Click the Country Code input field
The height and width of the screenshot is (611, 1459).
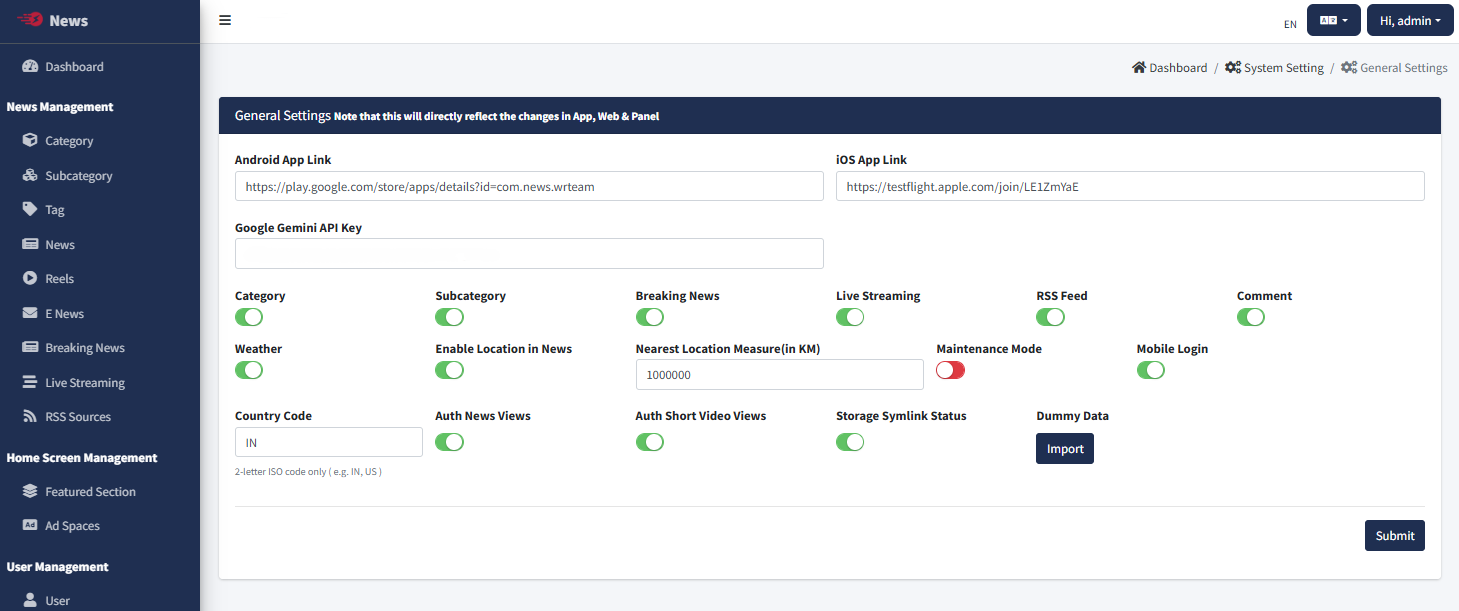tap(328, 442)
